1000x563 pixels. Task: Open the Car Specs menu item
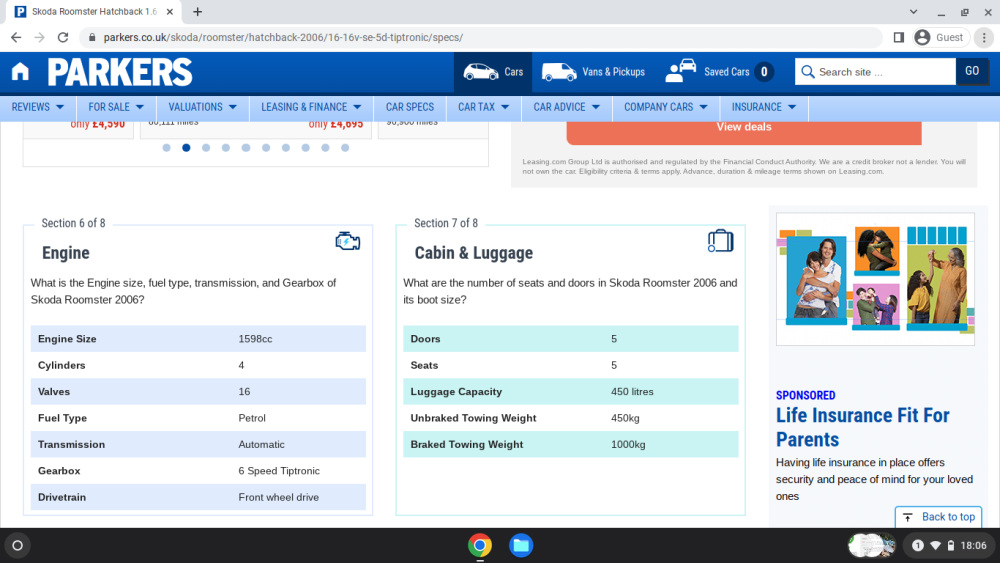410,107
